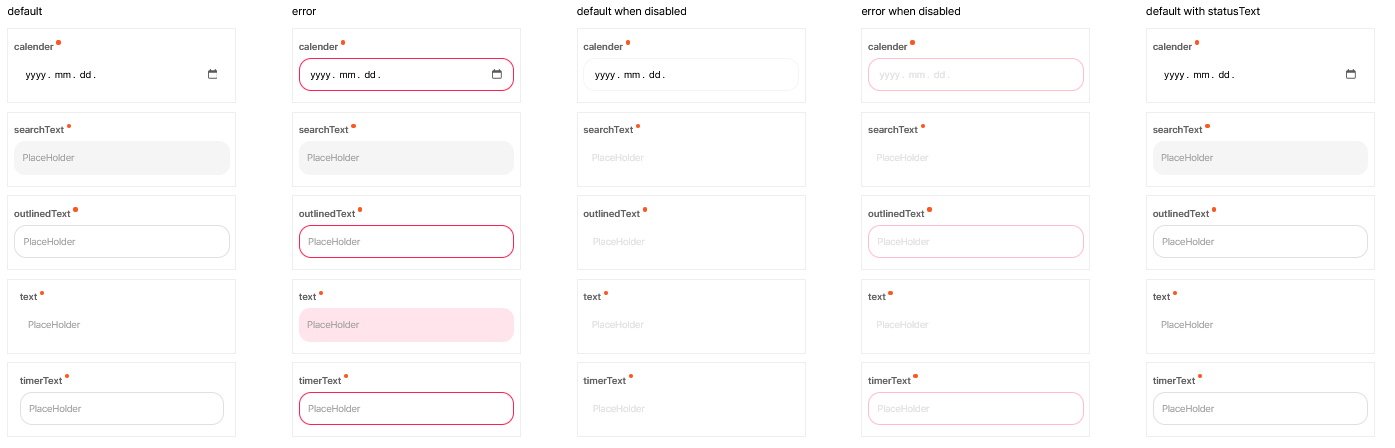The width and height of the screenshot is (1395, 448).
Task: Click the year segment in error calender field
Action: [x=320, y=75]
